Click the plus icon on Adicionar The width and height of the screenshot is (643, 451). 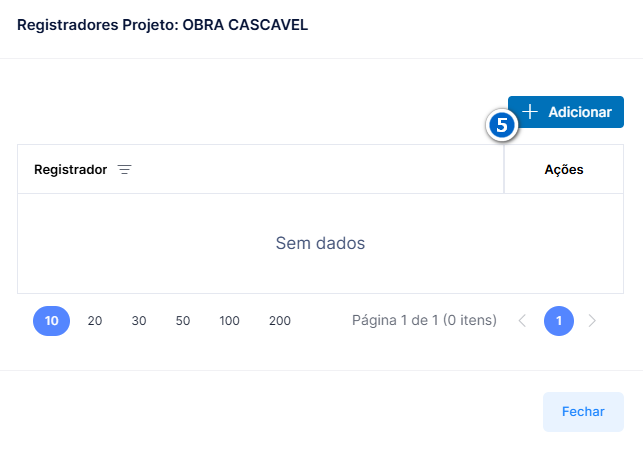530,112
